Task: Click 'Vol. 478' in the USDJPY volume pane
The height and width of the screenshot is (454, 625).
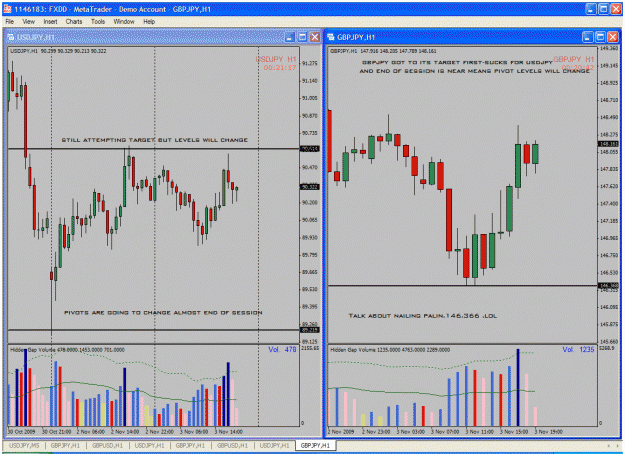Action: tap(282, 350)
